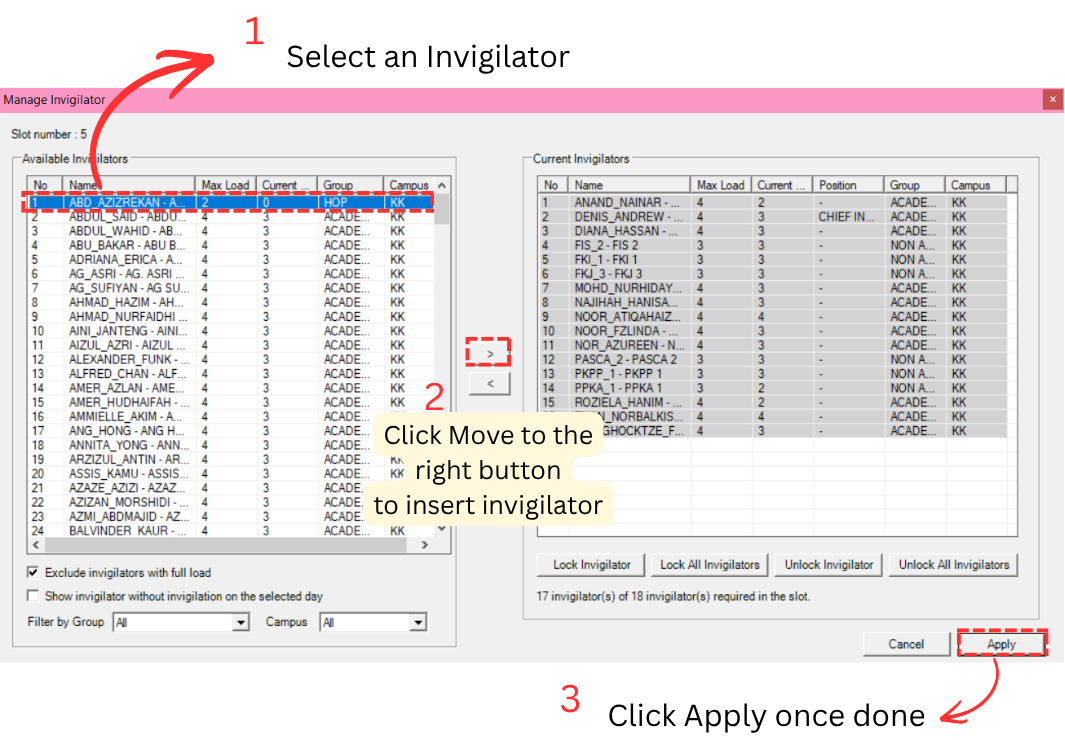Image resolution: width=1065 pixels, height=740 pixels.
Task: Select NOOR_ATIQAHAIZ row in Current Invigilators
Action: (773, 316)
